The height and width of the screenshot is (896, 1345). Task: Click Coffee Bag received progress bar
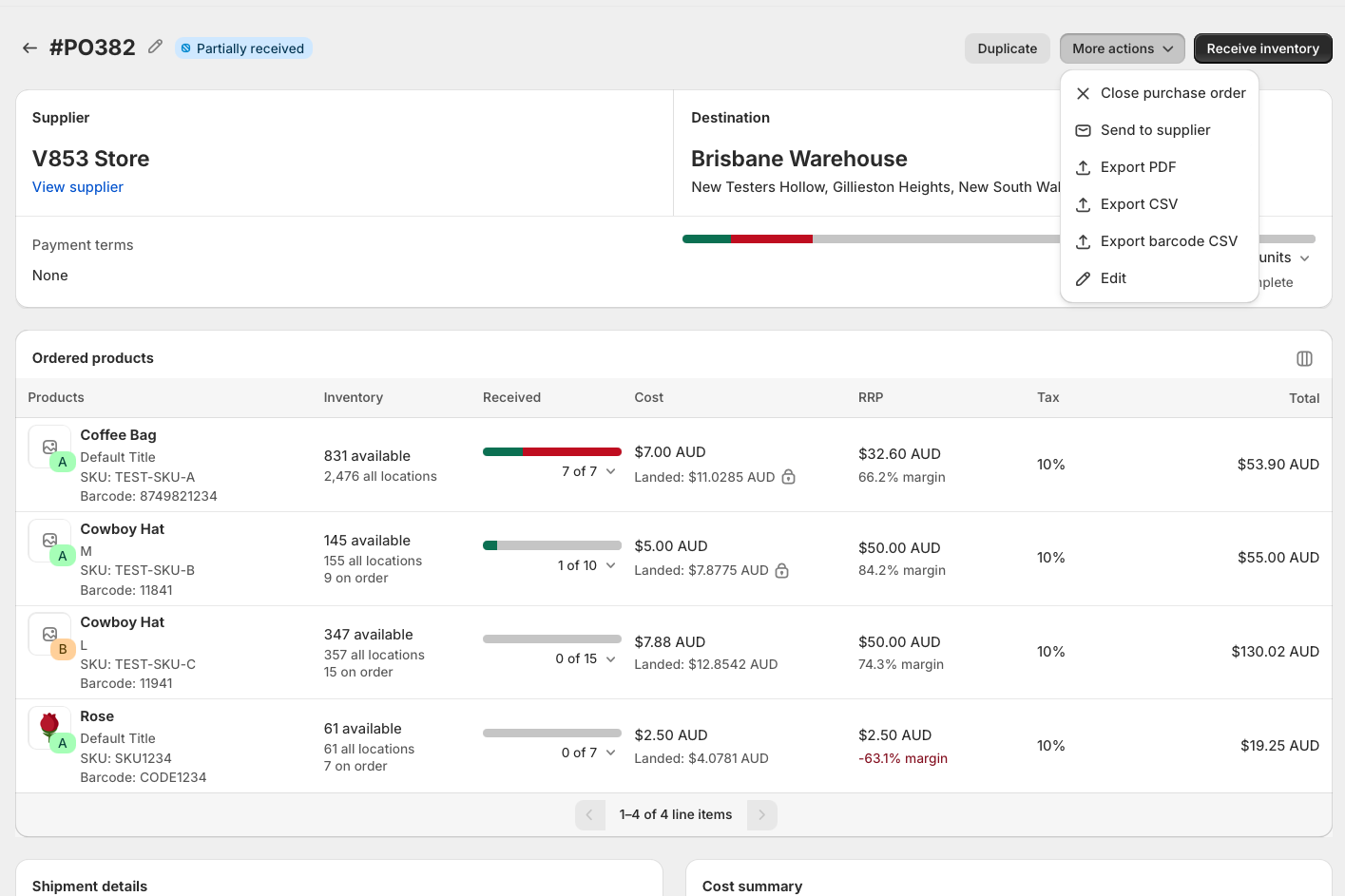click(552, 451)
